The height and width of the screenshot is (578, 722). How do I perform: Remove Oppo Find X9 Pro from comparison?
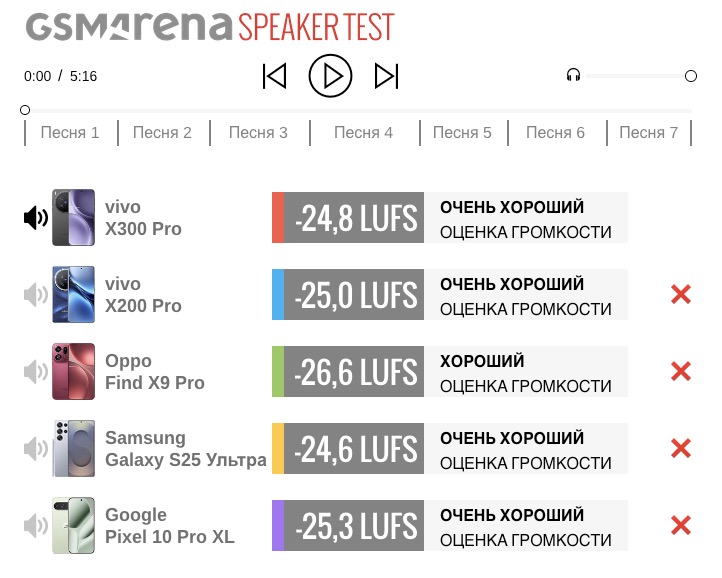pos(681,372)
